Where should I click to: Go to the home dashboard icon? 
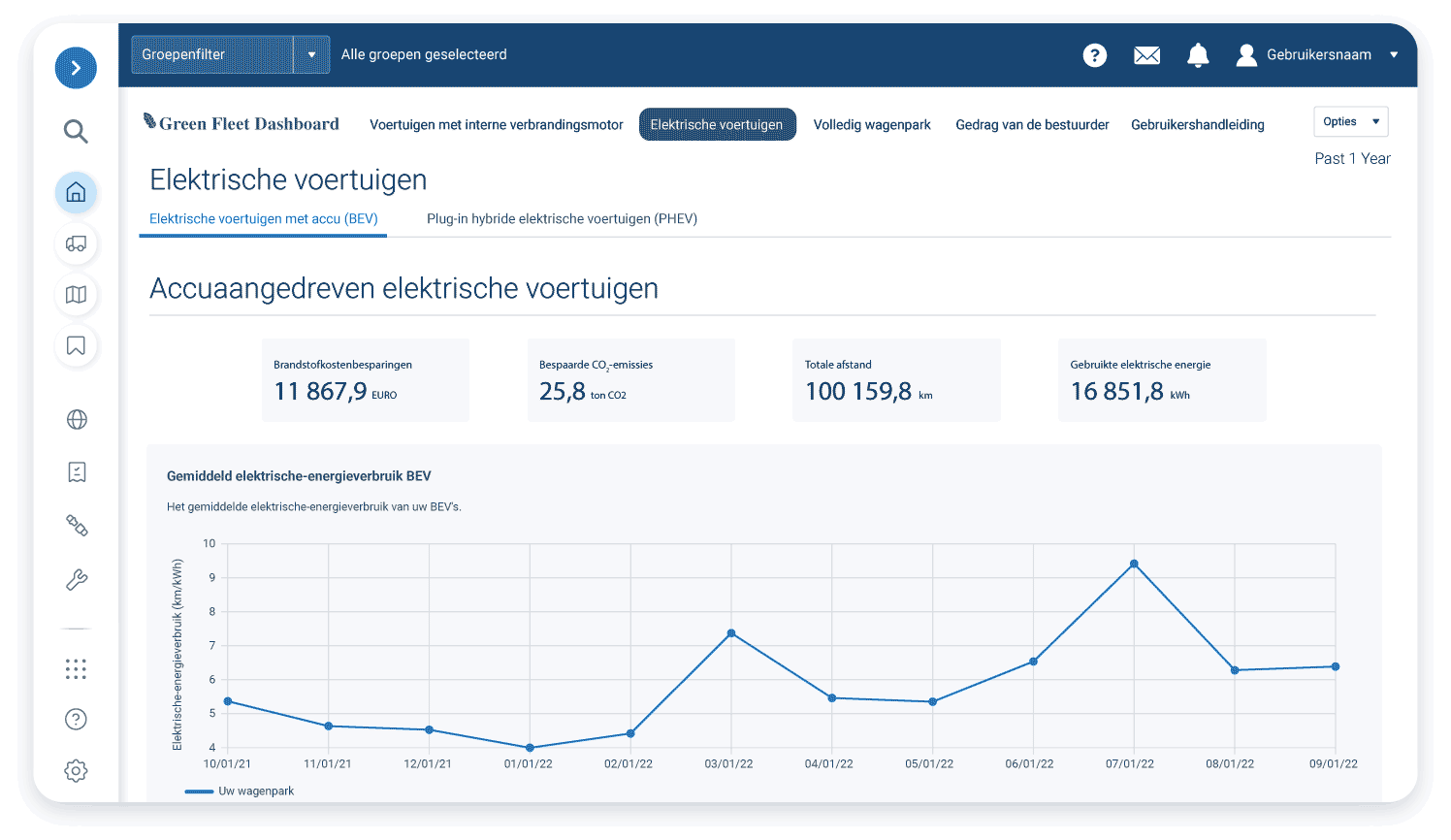point(76,192)
